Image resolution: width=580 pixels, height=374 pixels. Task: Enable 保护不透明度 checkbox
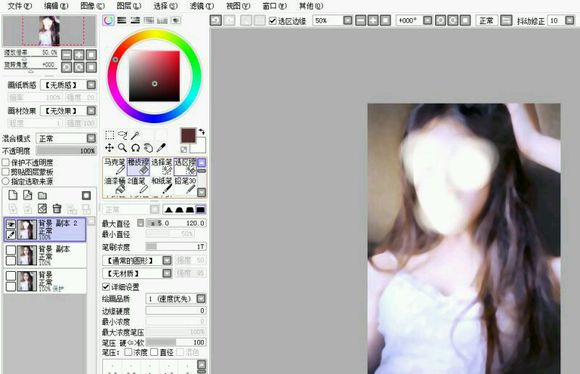click(6, 162)
